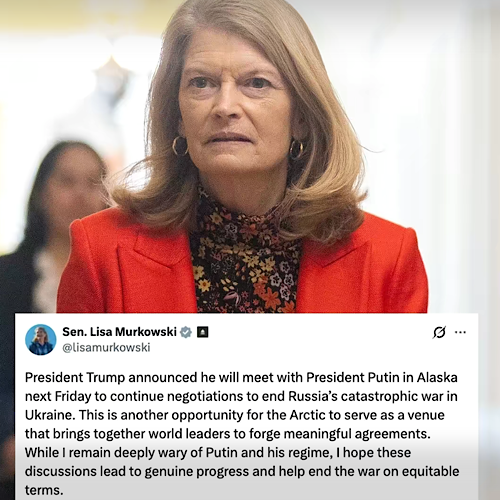The image size is (500, 500).
Task: Click the floral scarf in the photo
Action: 247,260
